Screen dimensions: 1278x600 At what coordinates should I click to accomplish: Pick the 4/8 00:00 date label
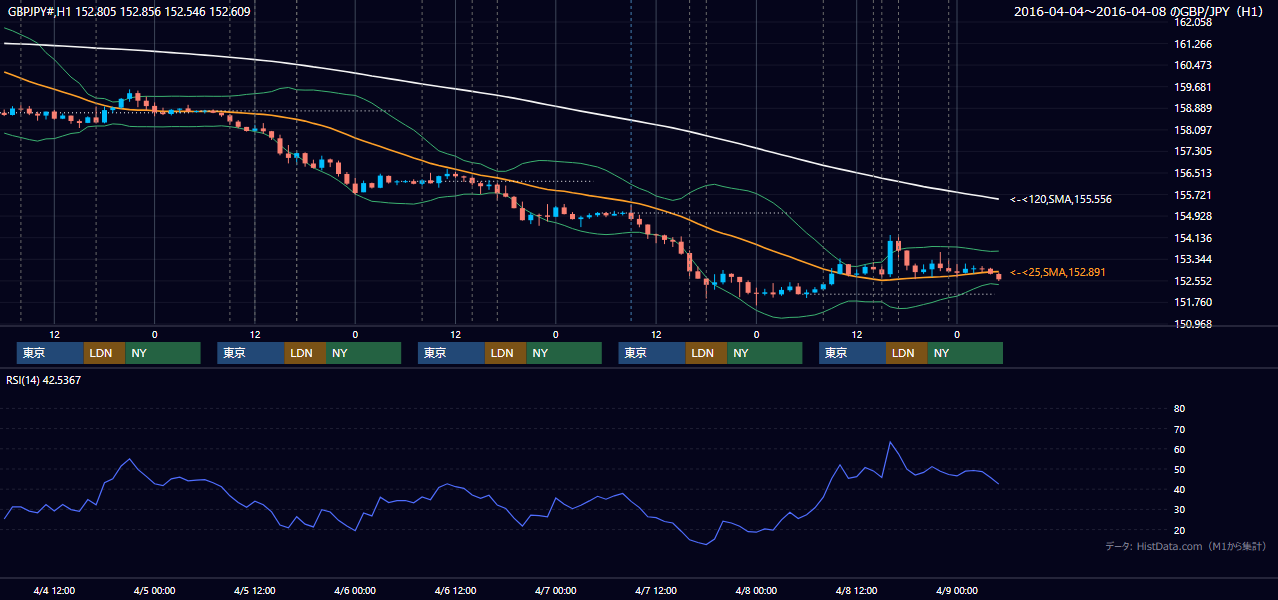tap(756, 590)
